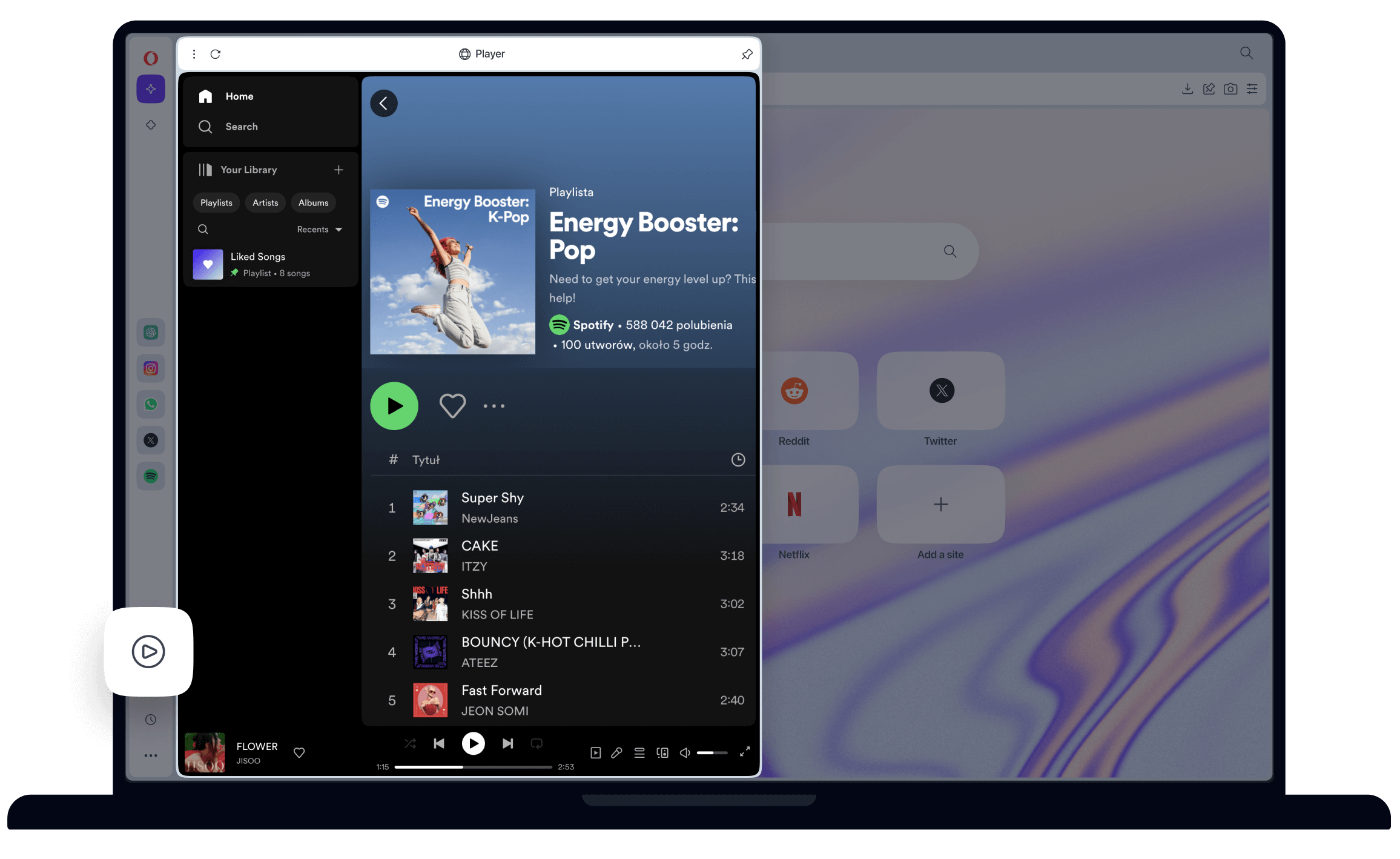Open WhatsApp from the Opera sidebar
1400x859 pixels.
151,404
